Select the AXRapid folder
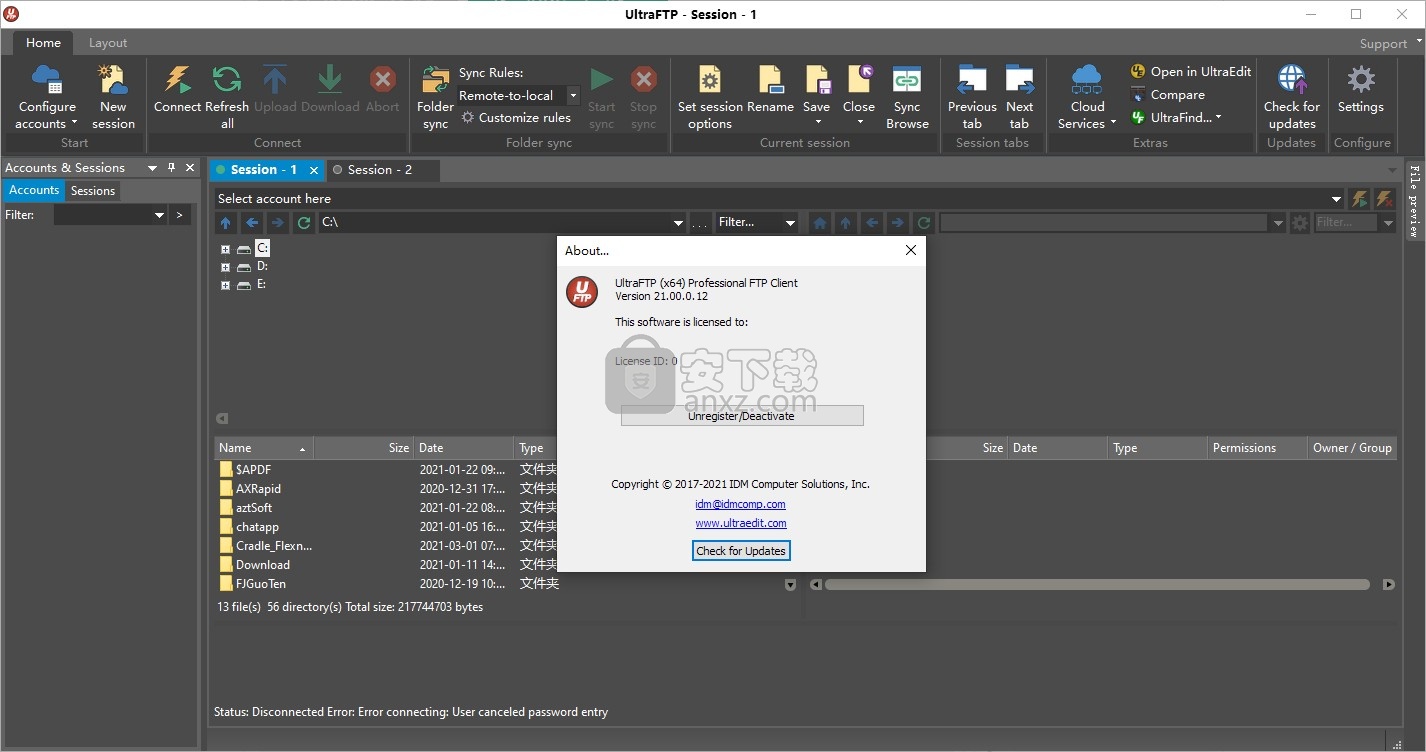Screen dimensions: 1426x752 tap(258, 489)
